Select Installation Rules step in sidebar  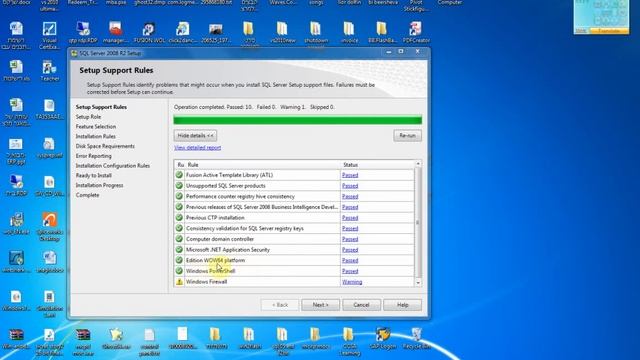96,136
